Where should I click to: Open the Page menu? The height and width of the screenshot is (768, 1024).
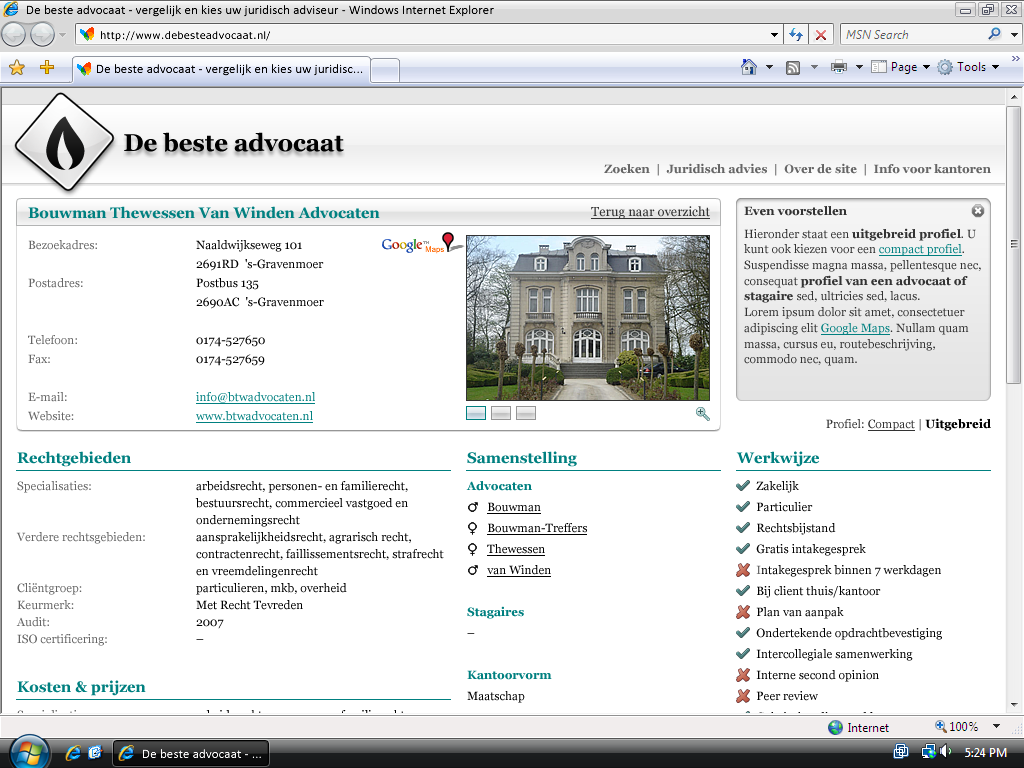tap(901, 67)
